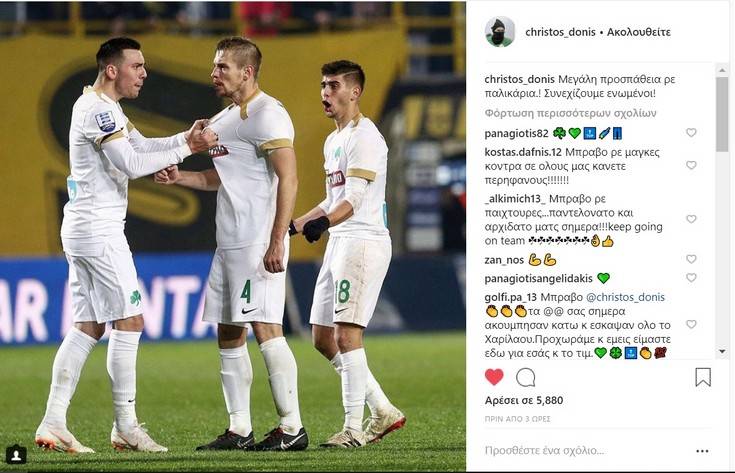Open christos_donis username in the header
Viewport: 735px width, 473px height.
pos(560,32)
